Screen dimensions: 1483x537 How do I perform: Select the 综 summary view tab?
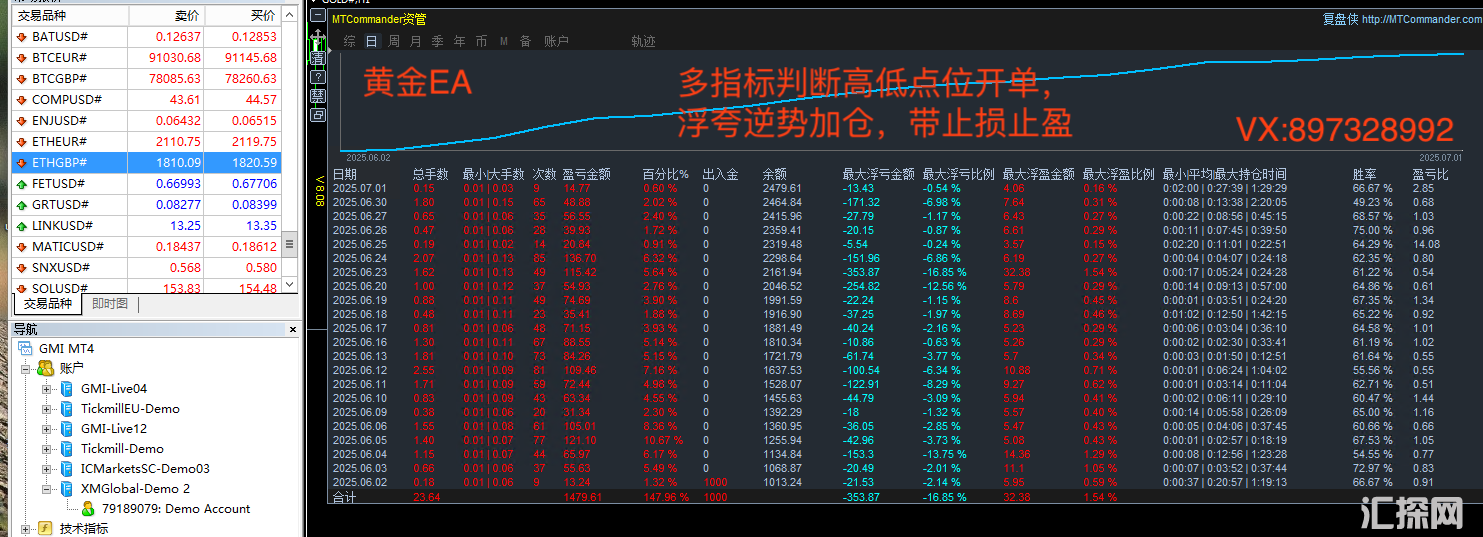[x=349, y=41]
